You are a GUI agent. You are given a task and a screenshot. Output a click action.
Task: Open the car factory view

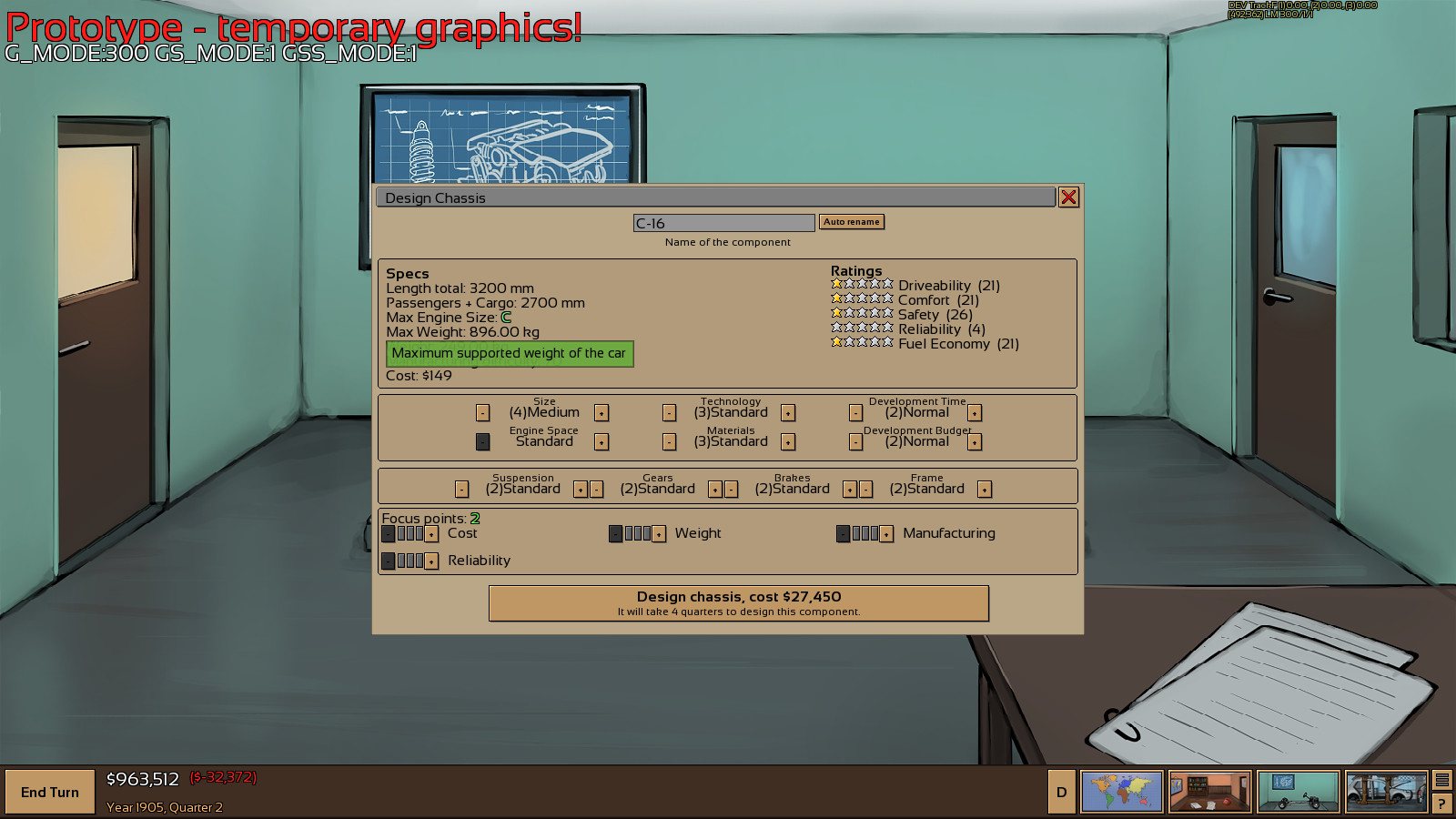pyautogui.click(x=1383, y=792)
